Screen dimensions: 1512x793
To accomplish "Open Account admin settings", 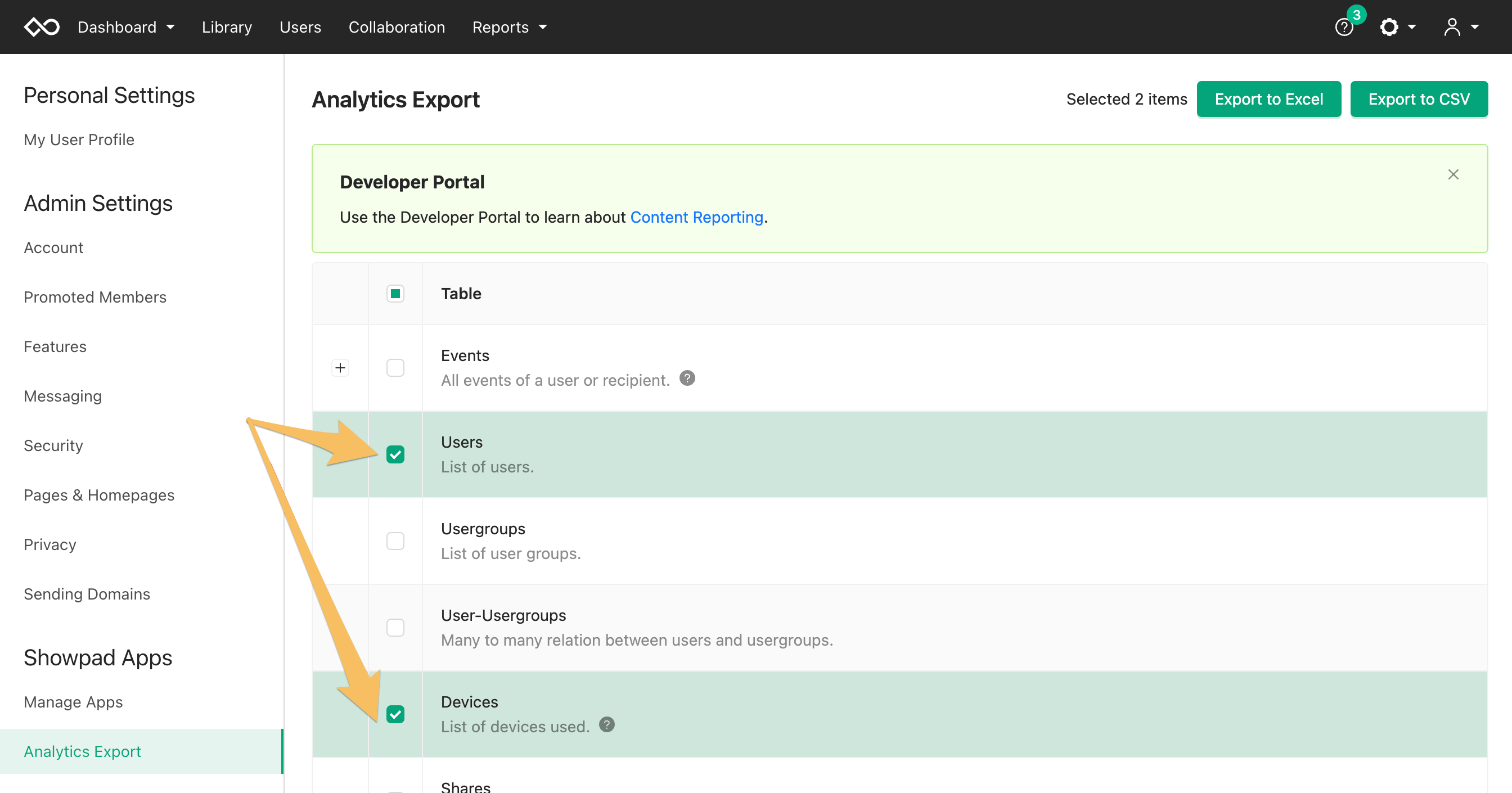I will [x=53, y=247].
